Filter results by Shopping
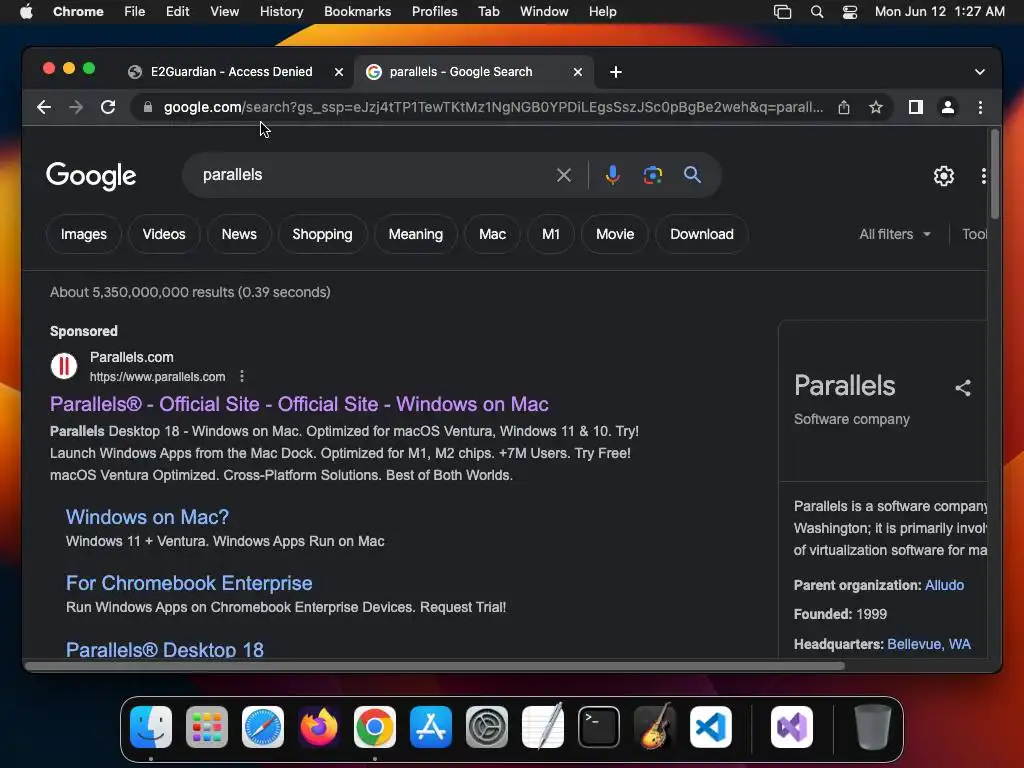Viewport: 1024px width, 768px height. pos(322,234)
